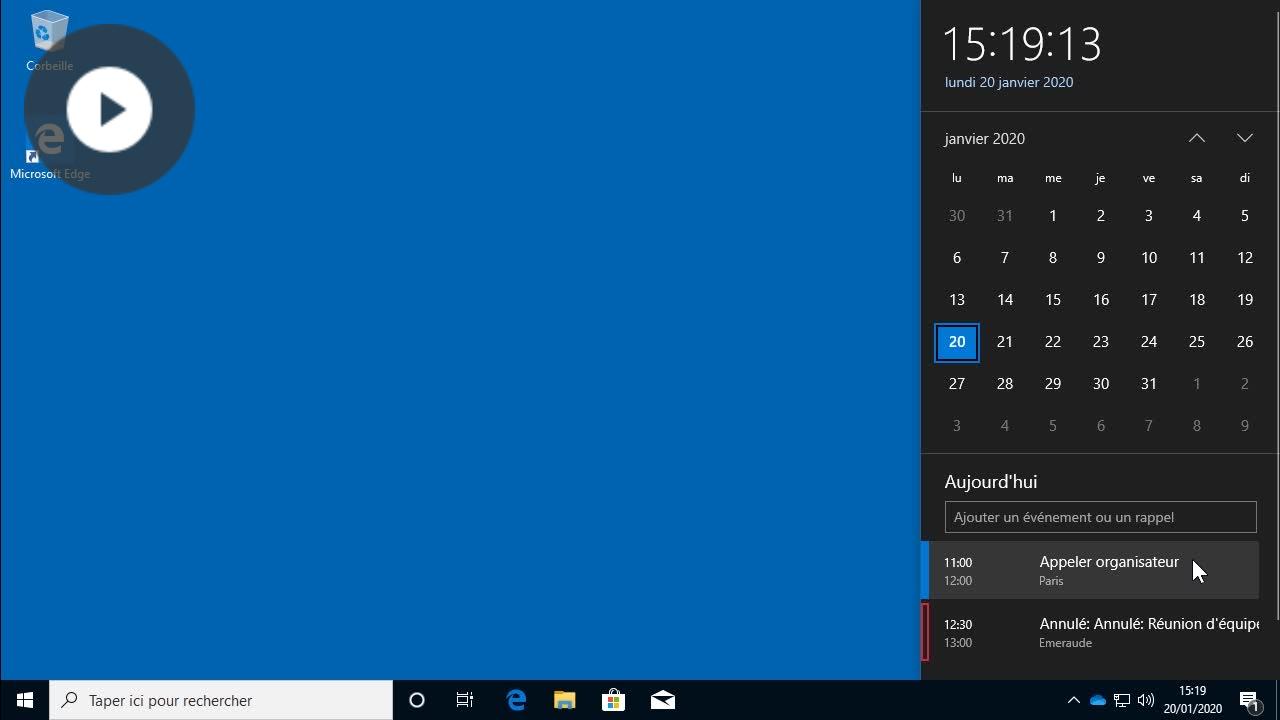This screenshot has height=720, width=1280.
Task: Open the Windows Start menu
Action: pos(25,700)
